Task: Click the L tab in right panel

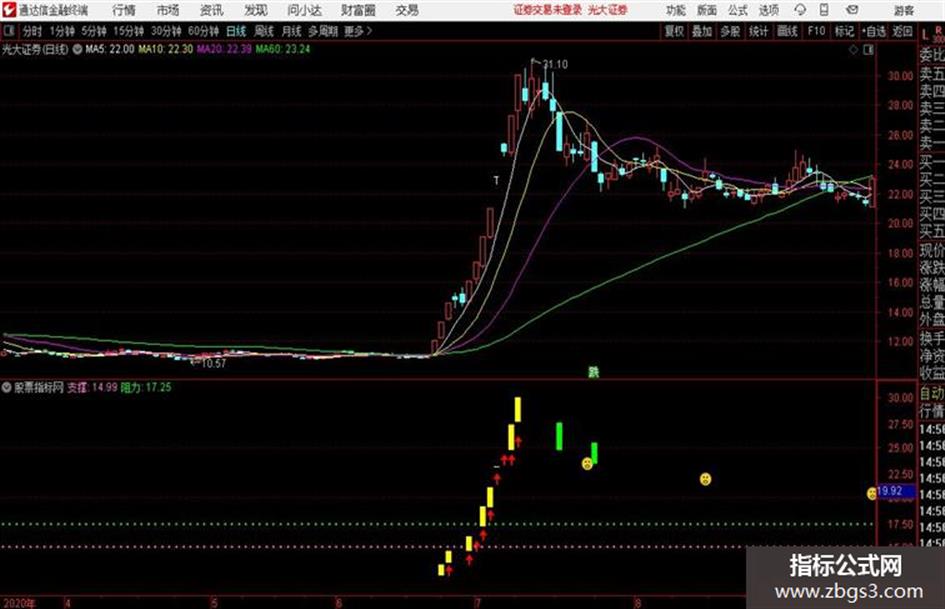Action: pos(924,35)
